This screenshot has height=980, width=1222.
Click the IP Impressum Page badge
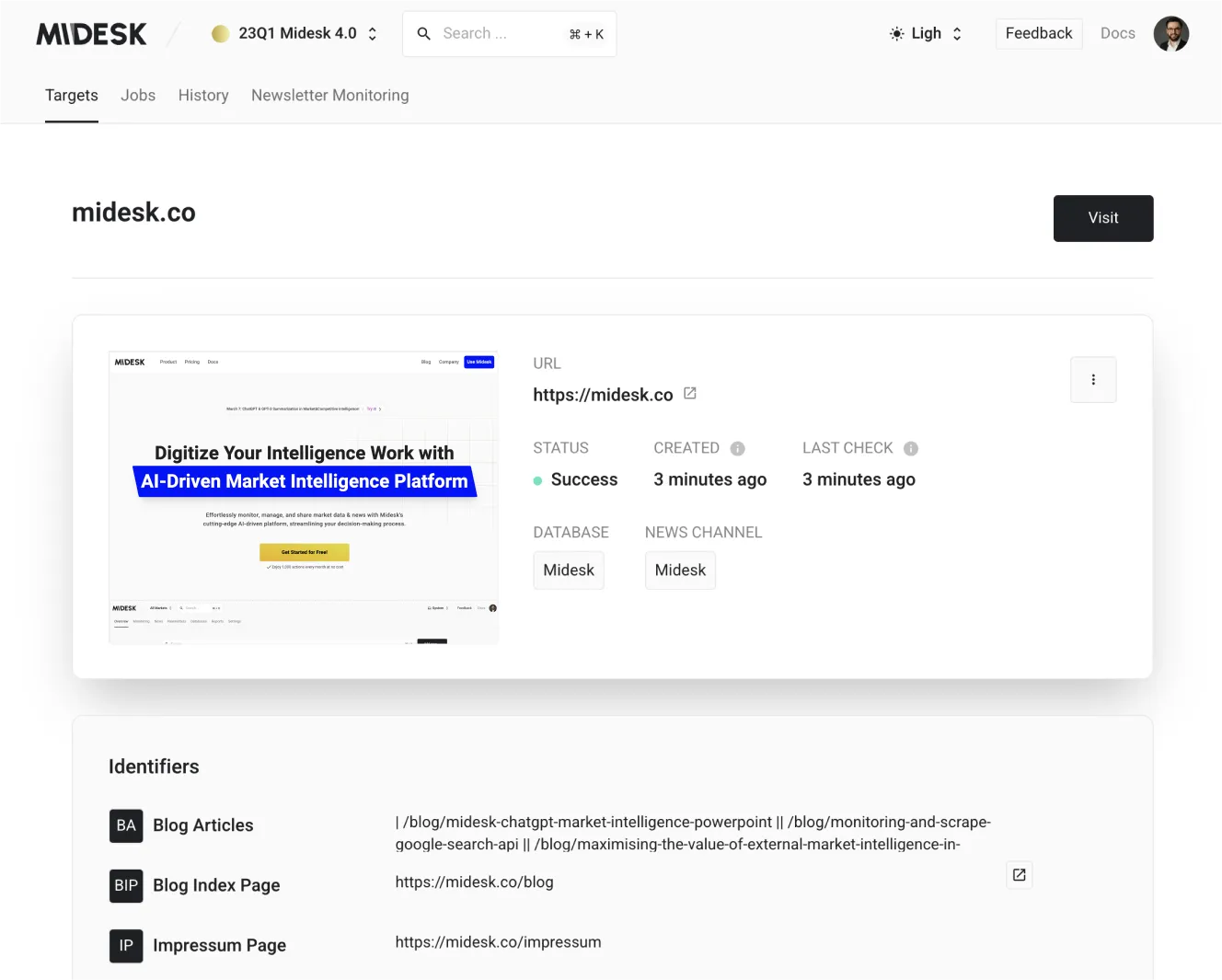tap(126, 945)
